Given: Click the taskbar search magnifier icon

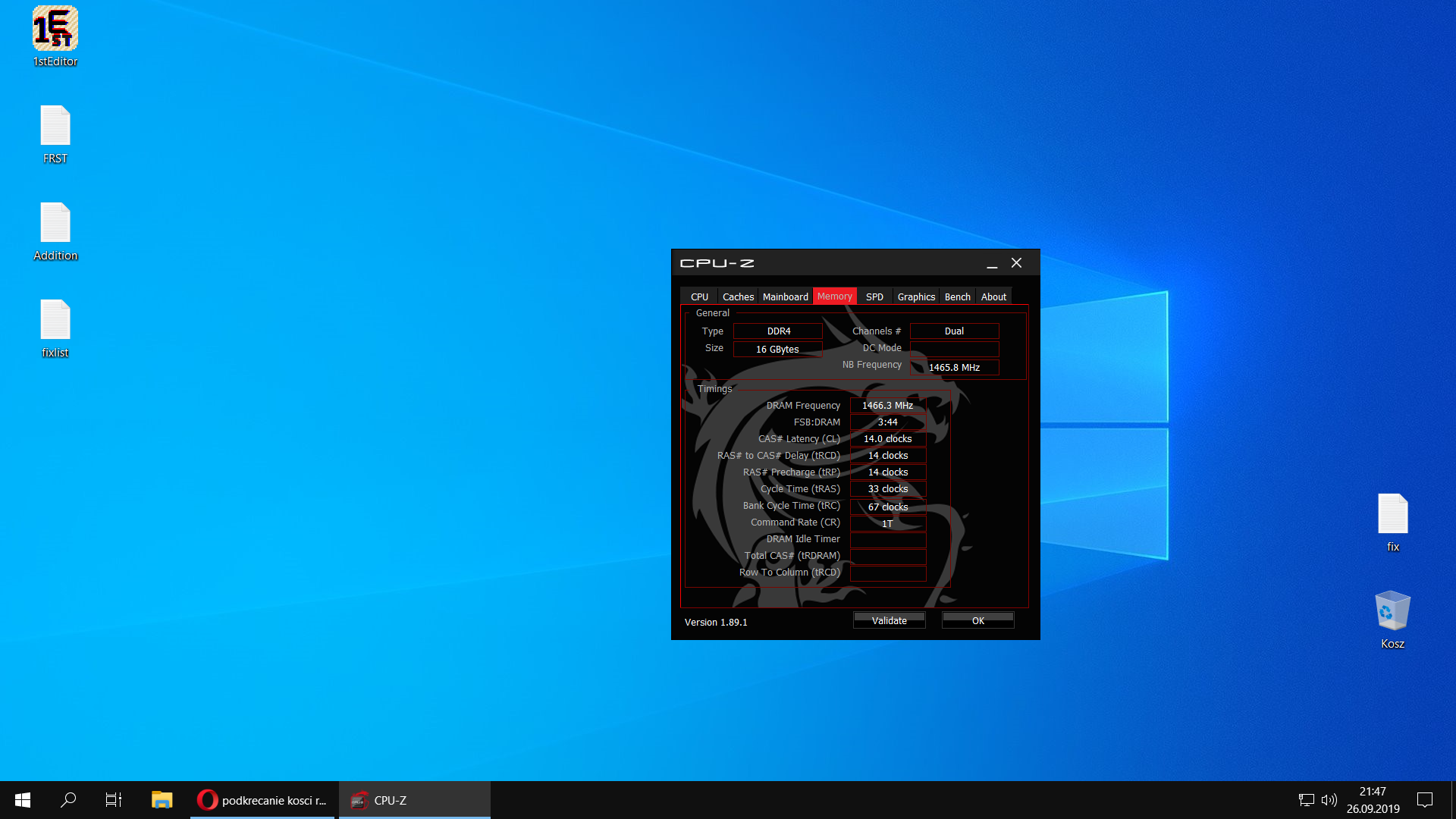Looking at the screenshot, I should pyautogui.click(x=68, y=800).
